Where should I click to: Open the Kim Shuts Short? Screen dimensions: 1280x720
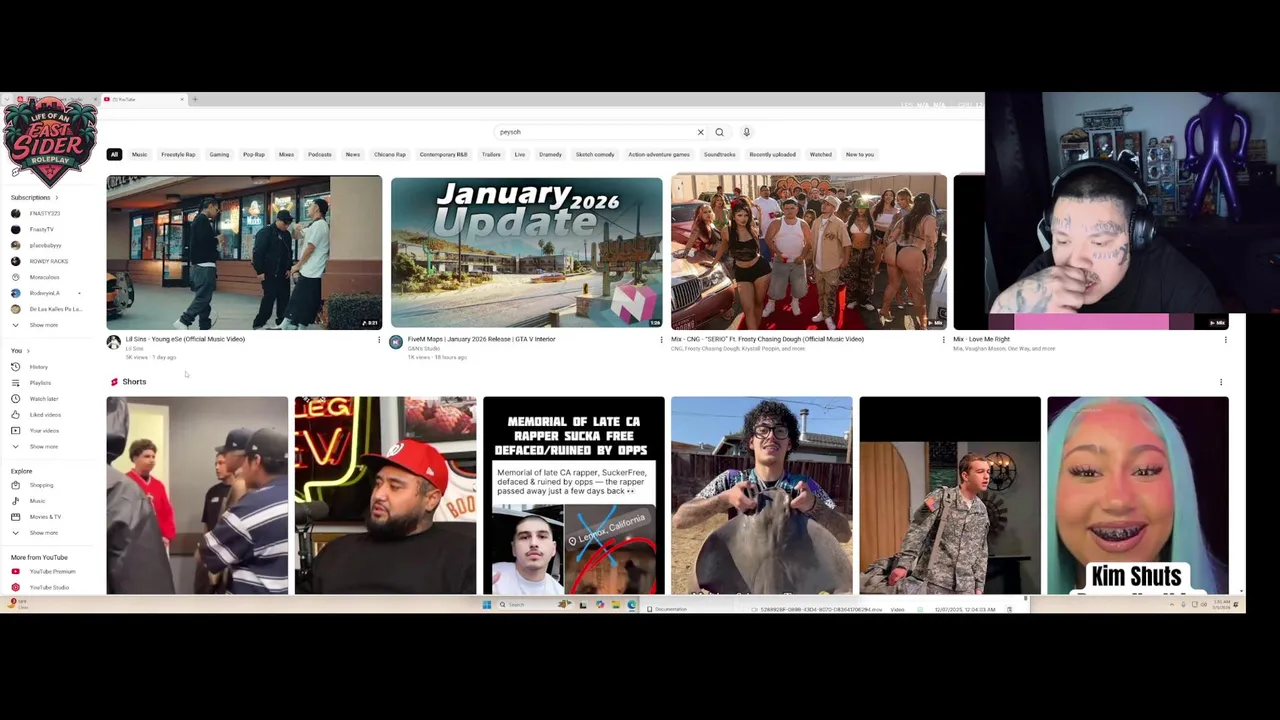point(1137,495)
